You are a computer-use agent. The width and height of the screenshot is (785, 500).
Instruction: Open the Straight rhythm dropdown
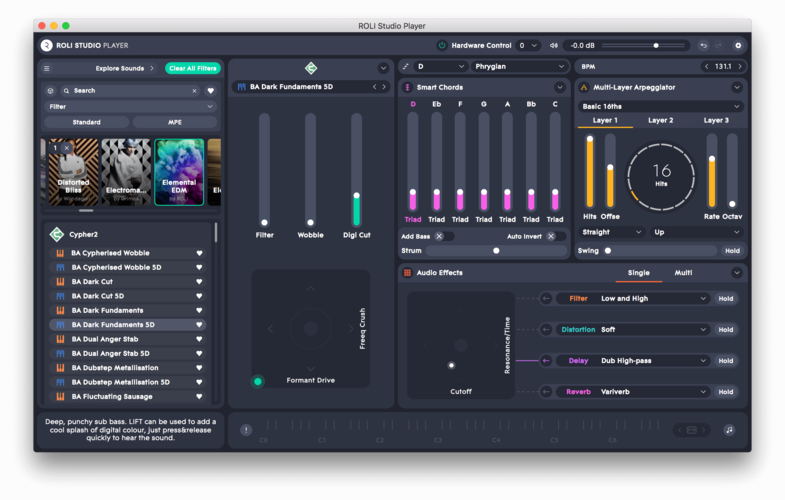point(611,232)
